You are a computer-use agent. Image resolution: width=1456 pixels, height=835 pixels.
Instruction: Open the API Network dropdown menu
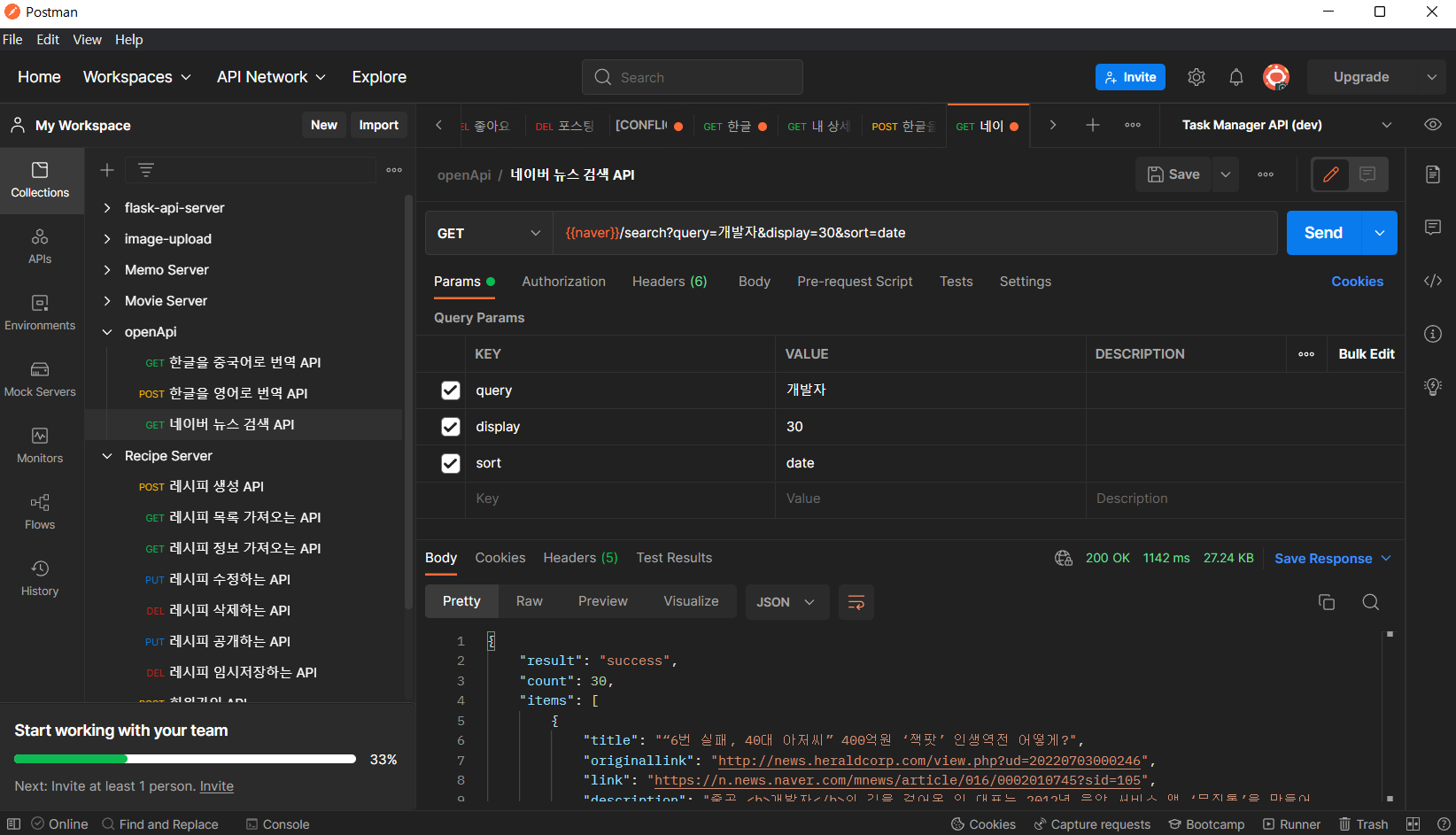click(271, 77)
